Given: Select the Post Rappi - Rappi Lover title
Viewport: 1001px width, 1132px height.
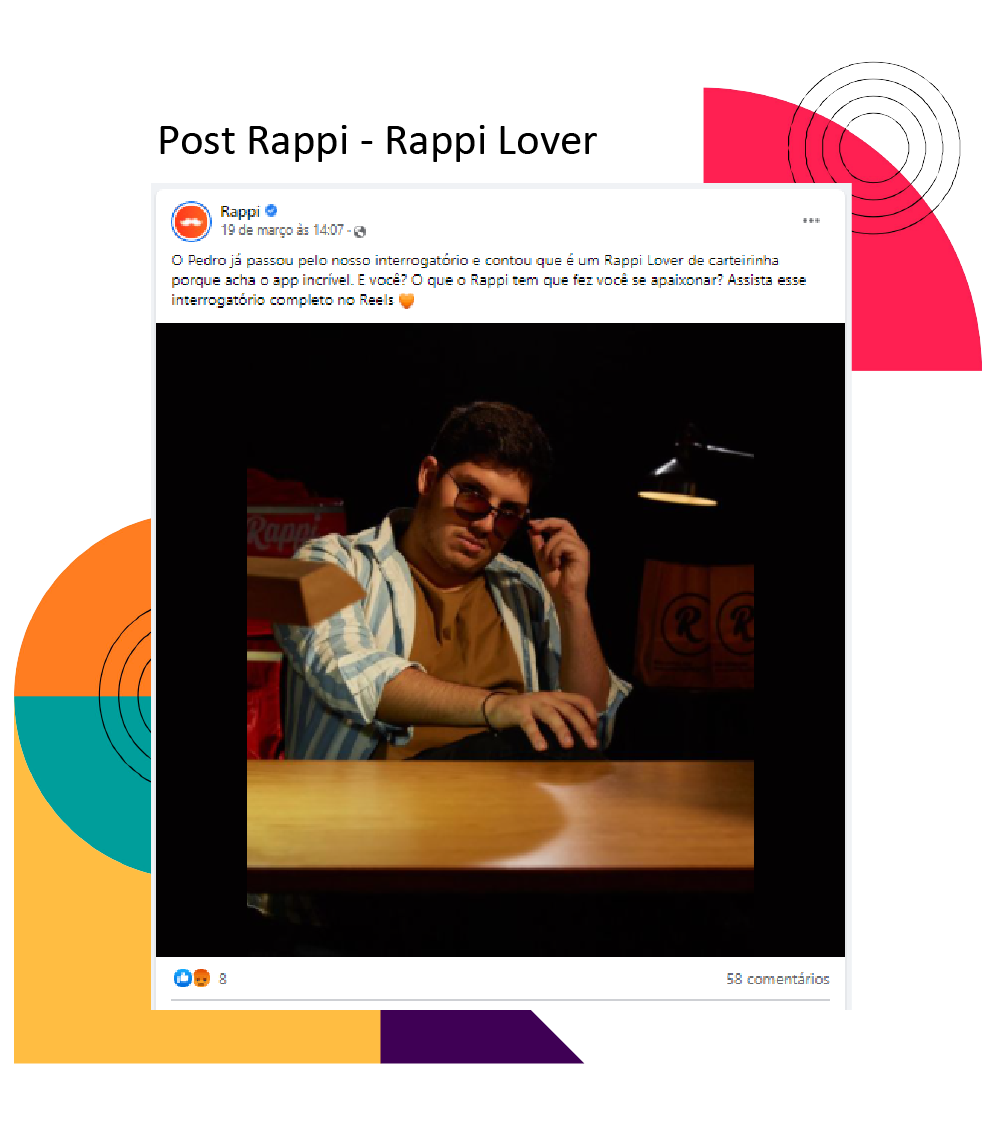Looking at the screenshot, I should click(x=377, y=140).
